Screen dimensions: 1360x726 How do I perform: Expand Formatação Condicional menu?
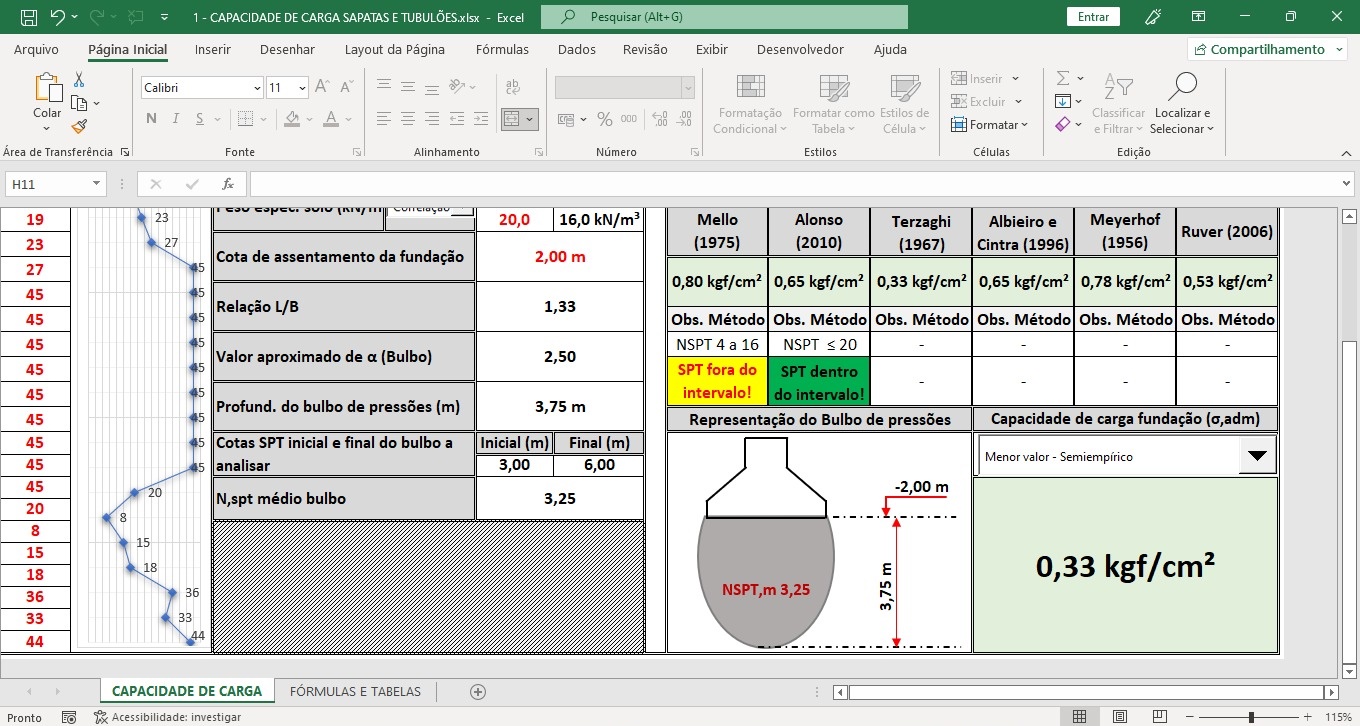pyautogui.click(x=749, y=104)
